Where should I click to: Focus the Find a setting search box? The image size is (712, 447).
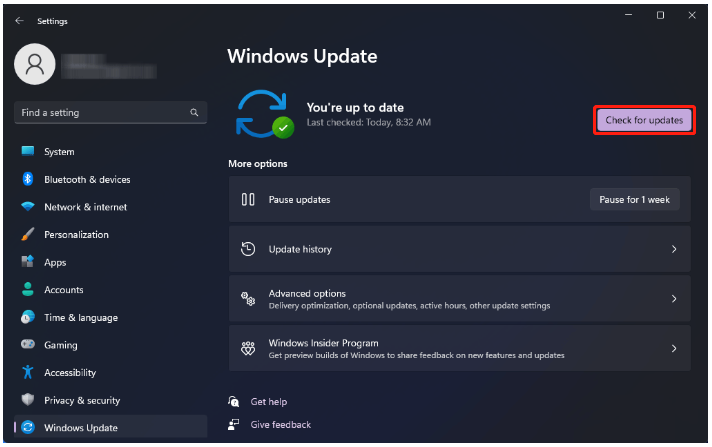tap(111, 112)
